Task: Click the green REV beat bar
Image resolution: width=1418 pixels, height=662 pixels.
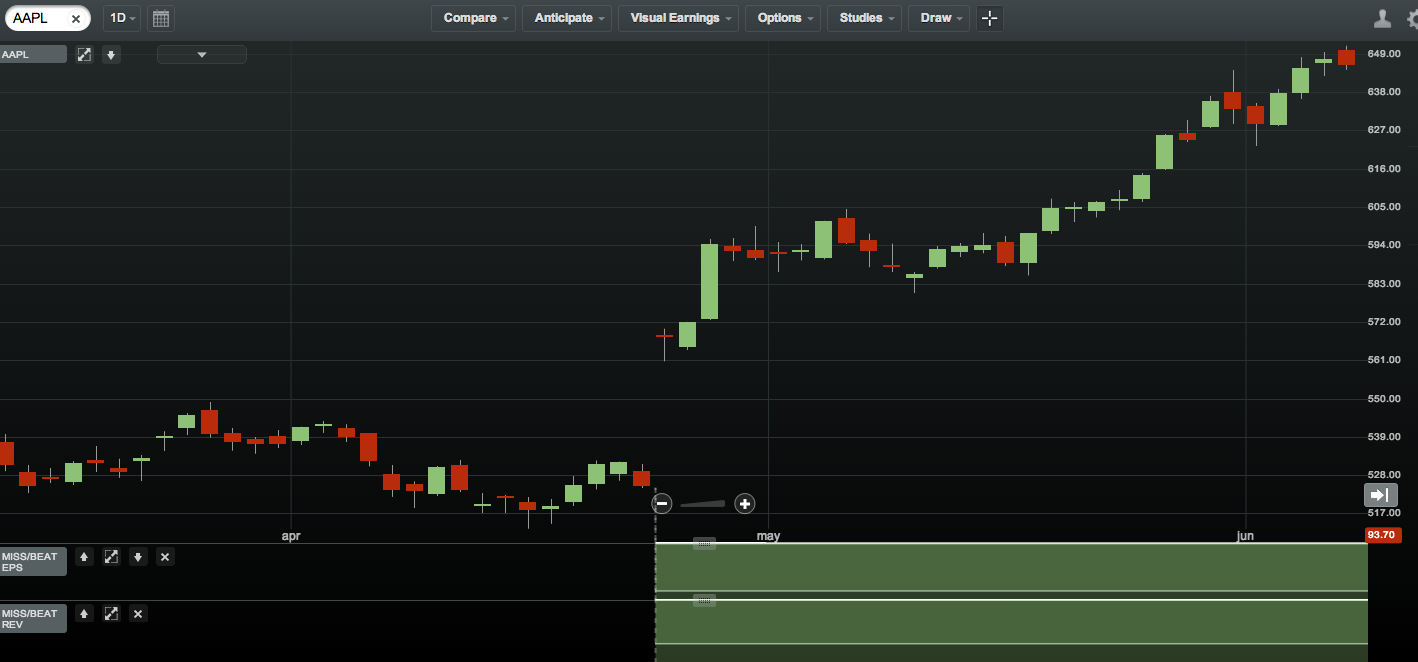Action: [x=1011, y=622]
